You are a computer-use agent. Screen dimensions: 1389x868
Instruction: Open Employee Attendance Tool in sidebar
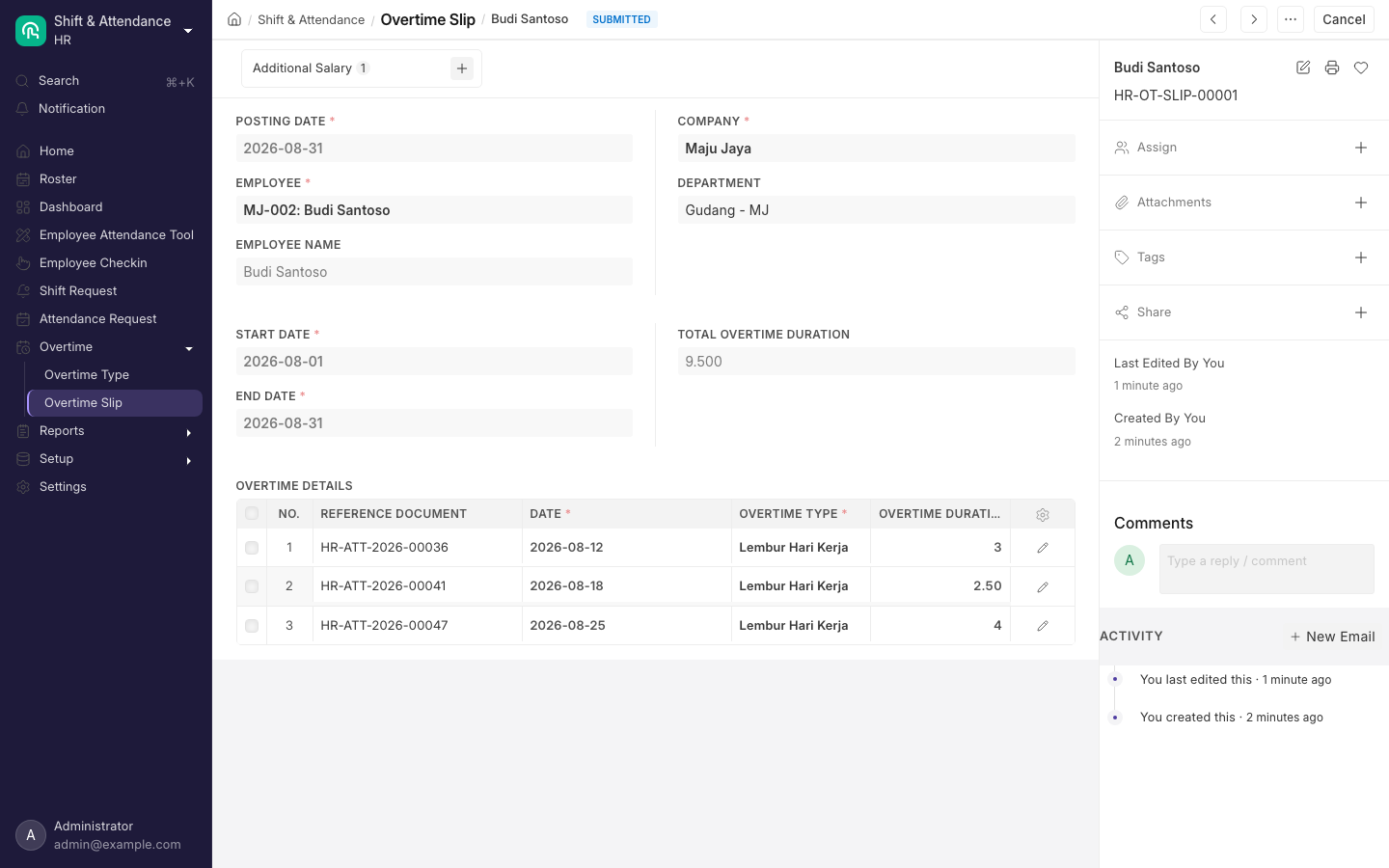tap(106, 235)
